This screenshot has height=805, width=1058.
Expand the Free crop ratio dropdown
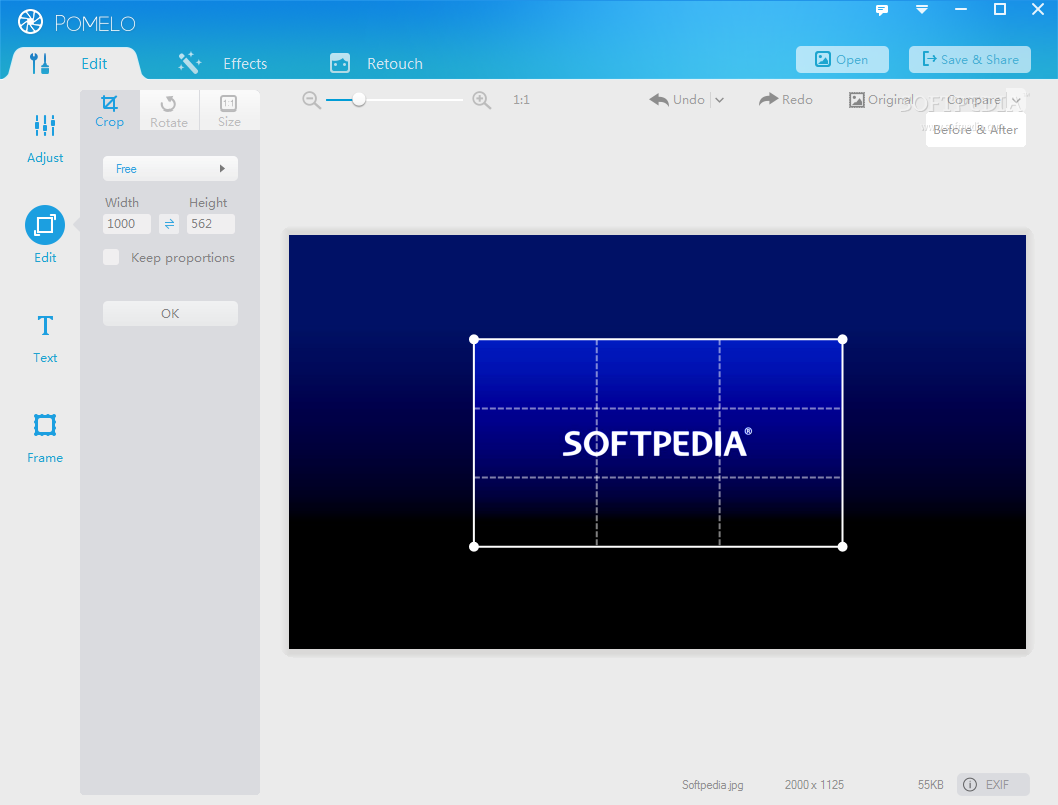(170, 169)
